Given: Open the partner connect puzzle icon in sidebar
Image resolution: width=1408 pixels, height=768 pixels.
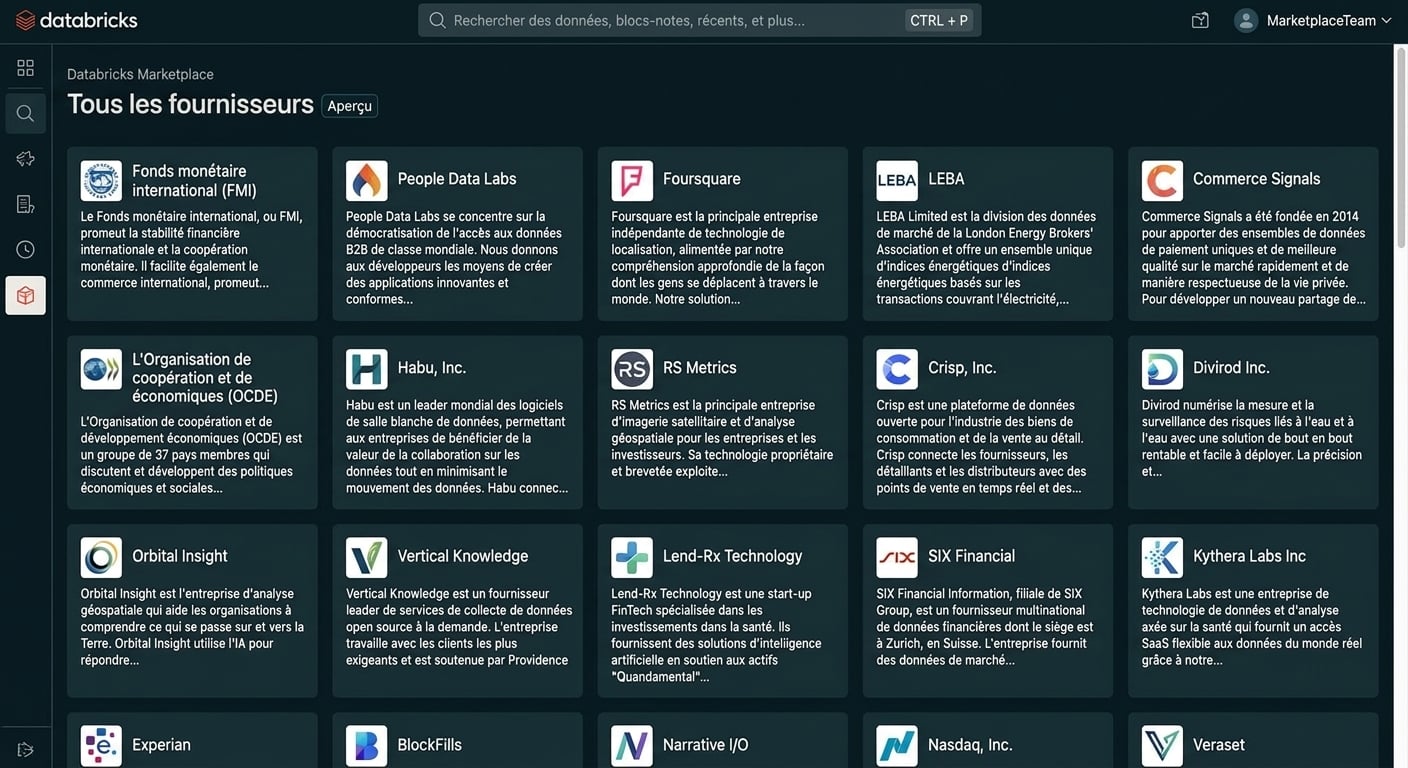Looking at the screenshot, I should tap(25, 158).
